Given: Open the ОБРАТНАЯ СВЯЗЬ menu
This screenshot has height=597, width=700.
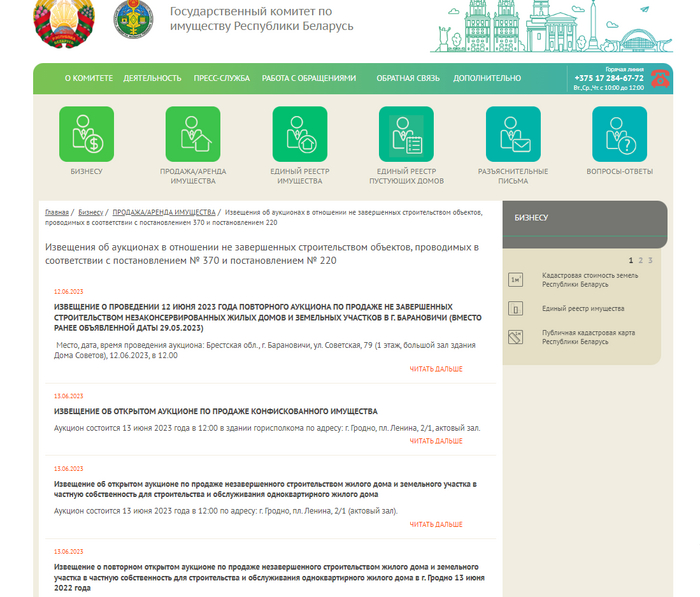Looking at the screenshot, I should coord(408,78).
